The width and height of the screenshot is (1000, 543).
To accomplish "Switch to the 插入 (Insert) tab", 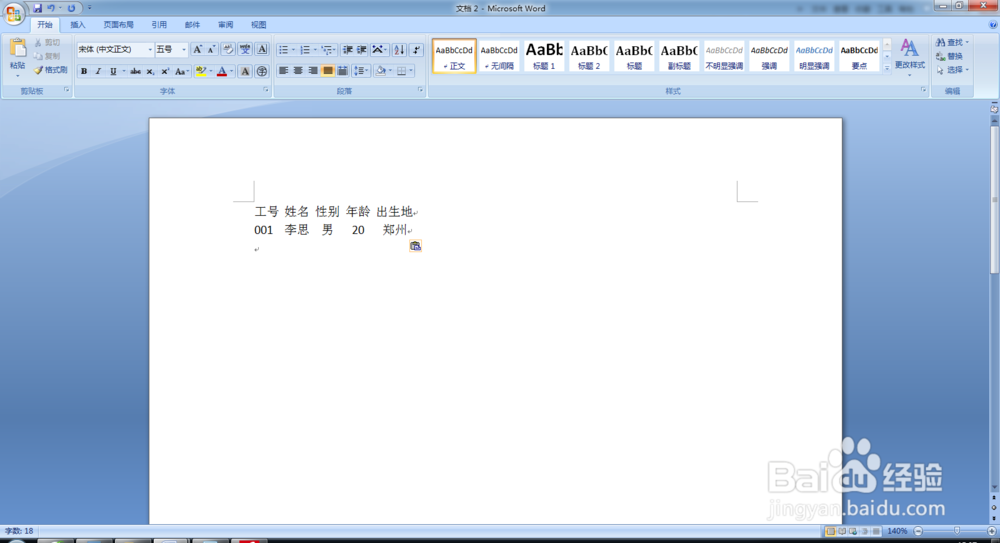I will coord(77,25).
